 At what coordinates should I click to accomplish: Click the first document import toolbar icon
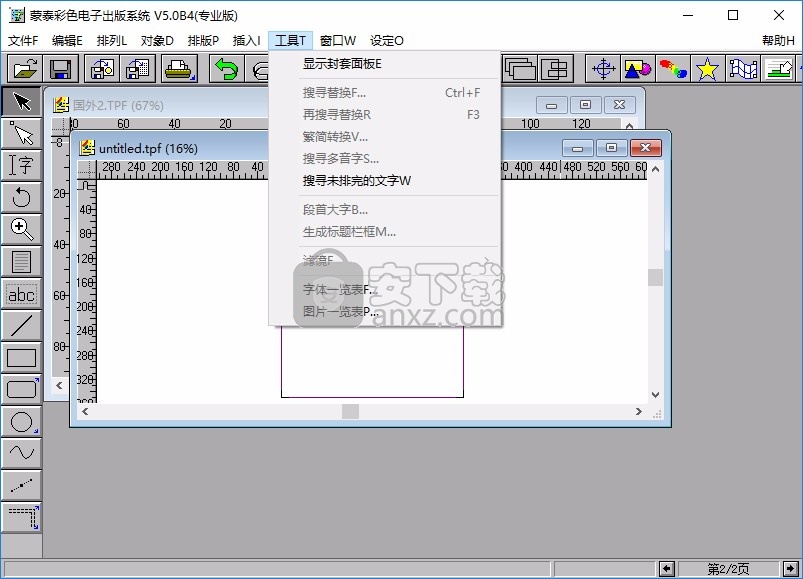point(102,69)
